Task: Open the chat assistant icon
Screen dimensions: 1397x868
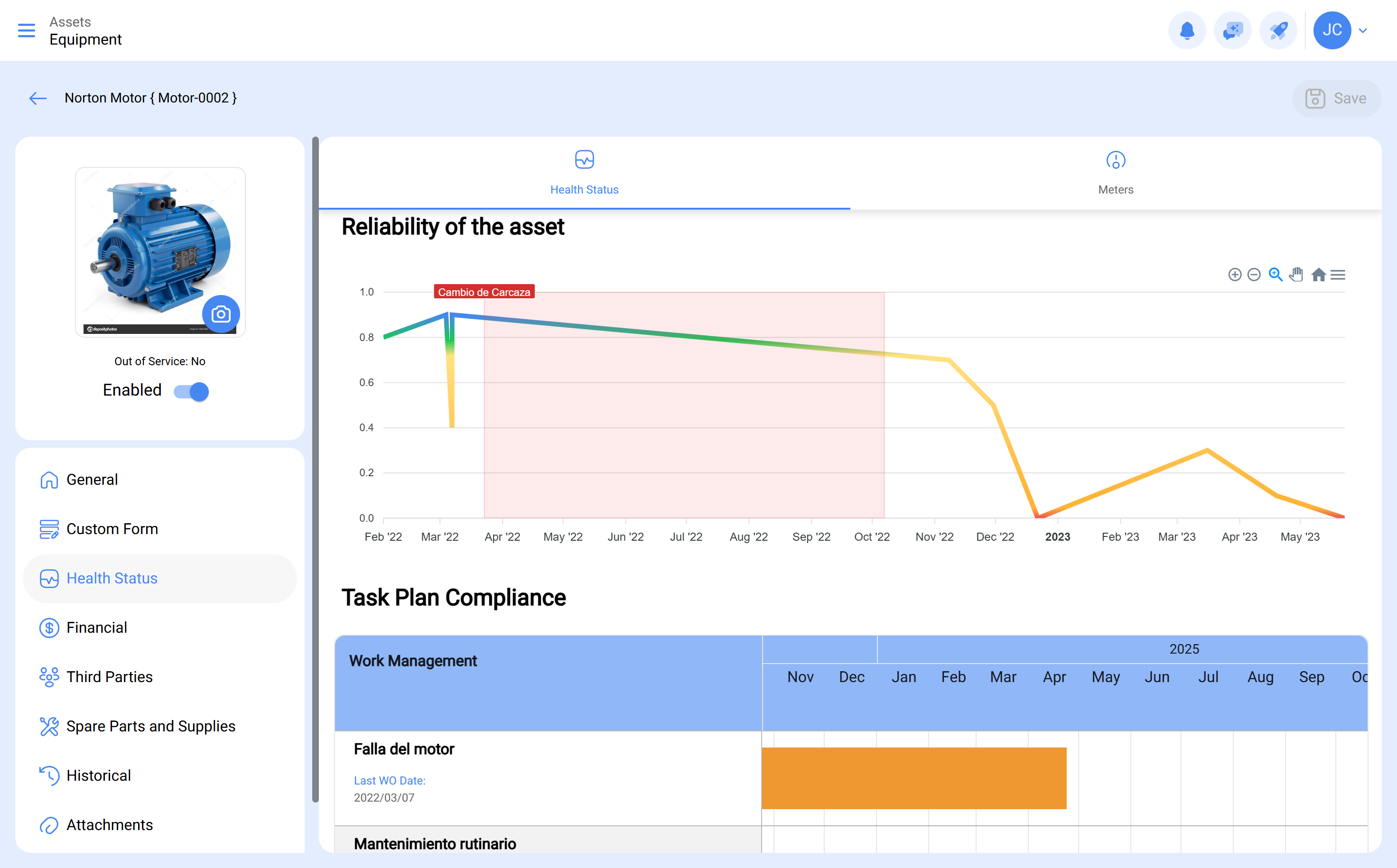Action: 1232,30
